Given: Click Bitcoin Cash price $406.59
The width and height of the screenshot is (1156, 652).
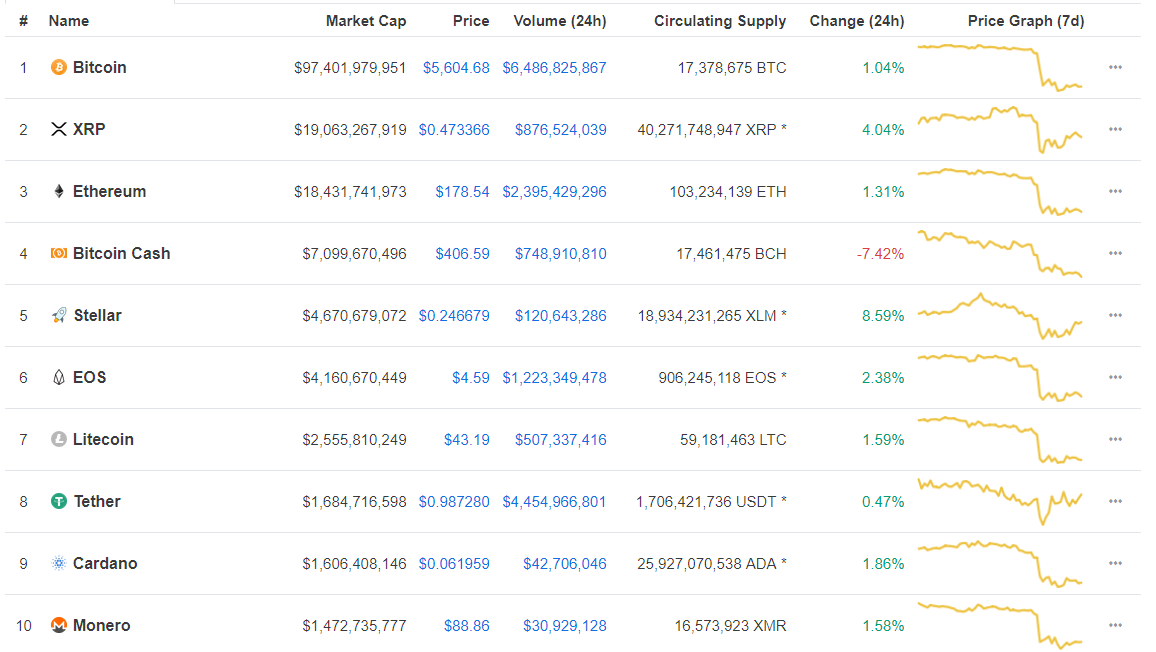Looking at the screenshot, I should (x=462, y=254).
